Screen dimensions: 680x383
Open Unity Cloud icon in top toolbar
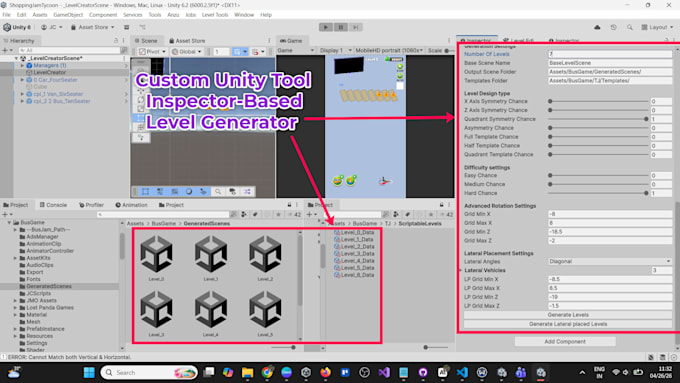coord(597,27)
